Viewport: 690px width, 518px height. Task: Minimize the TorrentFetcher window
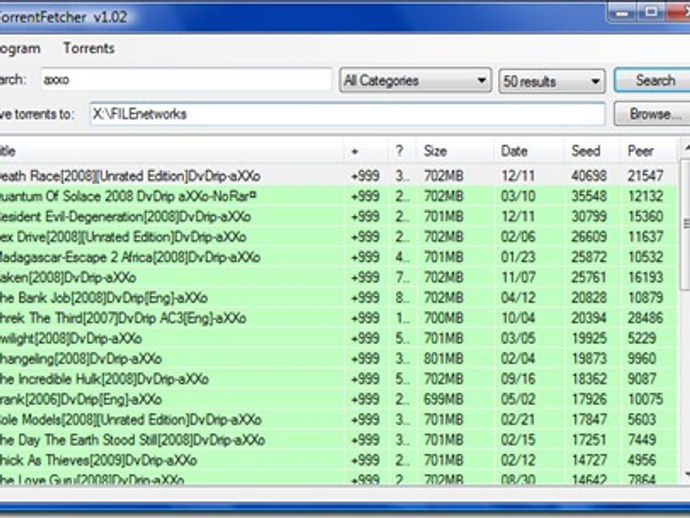coord(622,12)
